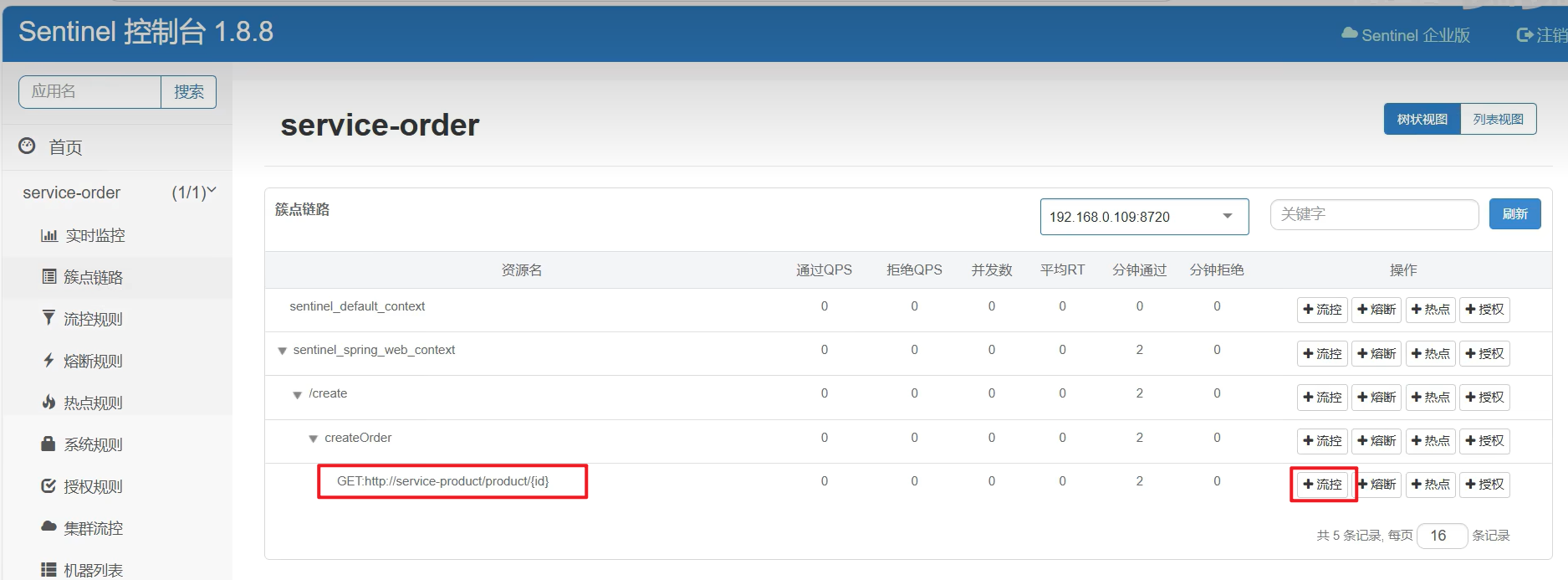Collapse the createOrder tree node

point(313,439)
